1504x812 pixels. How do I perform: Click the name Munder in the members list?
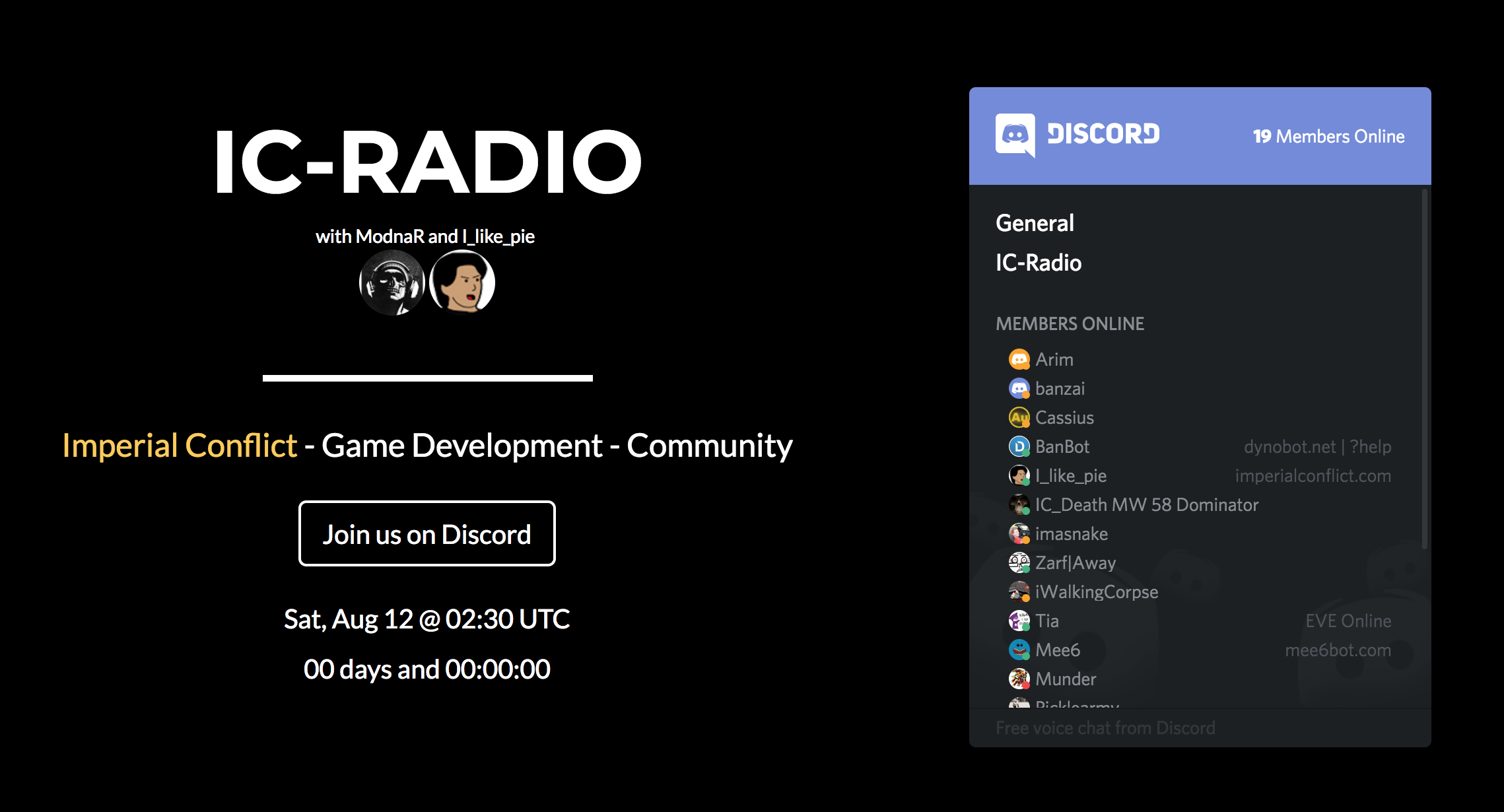pos(1066,679)
